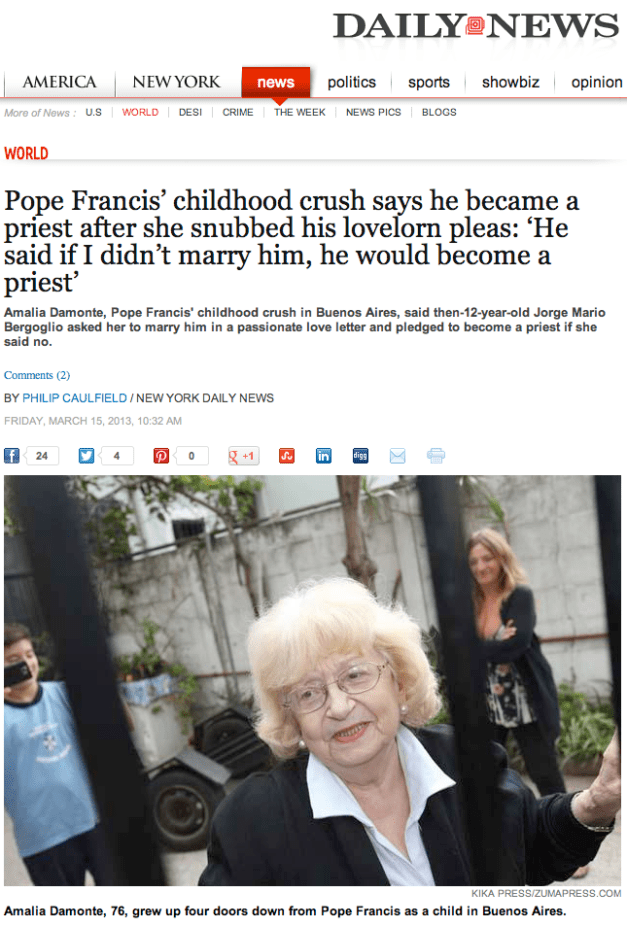Print the article with printer icon
Screen dimensions: 627x927
click(436, 456)
